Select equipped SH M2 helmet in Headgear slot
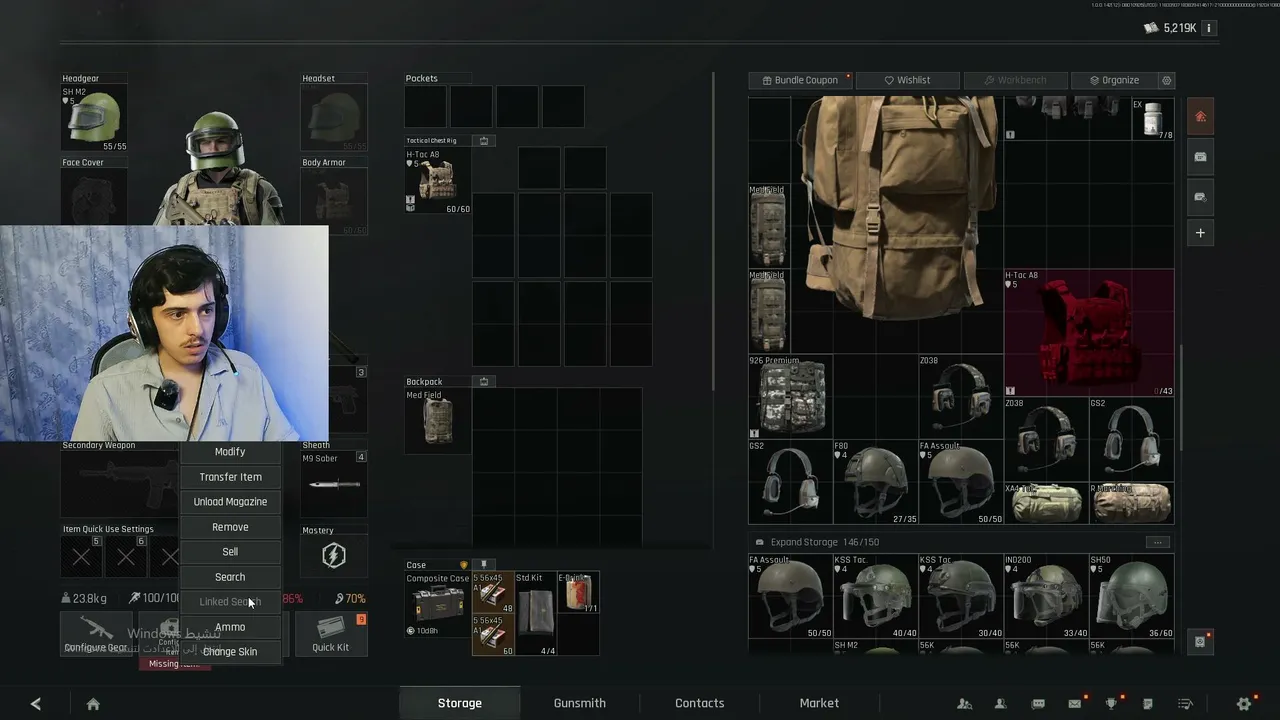Viewport: 1280px width, 720px height. tap(95, 118)
